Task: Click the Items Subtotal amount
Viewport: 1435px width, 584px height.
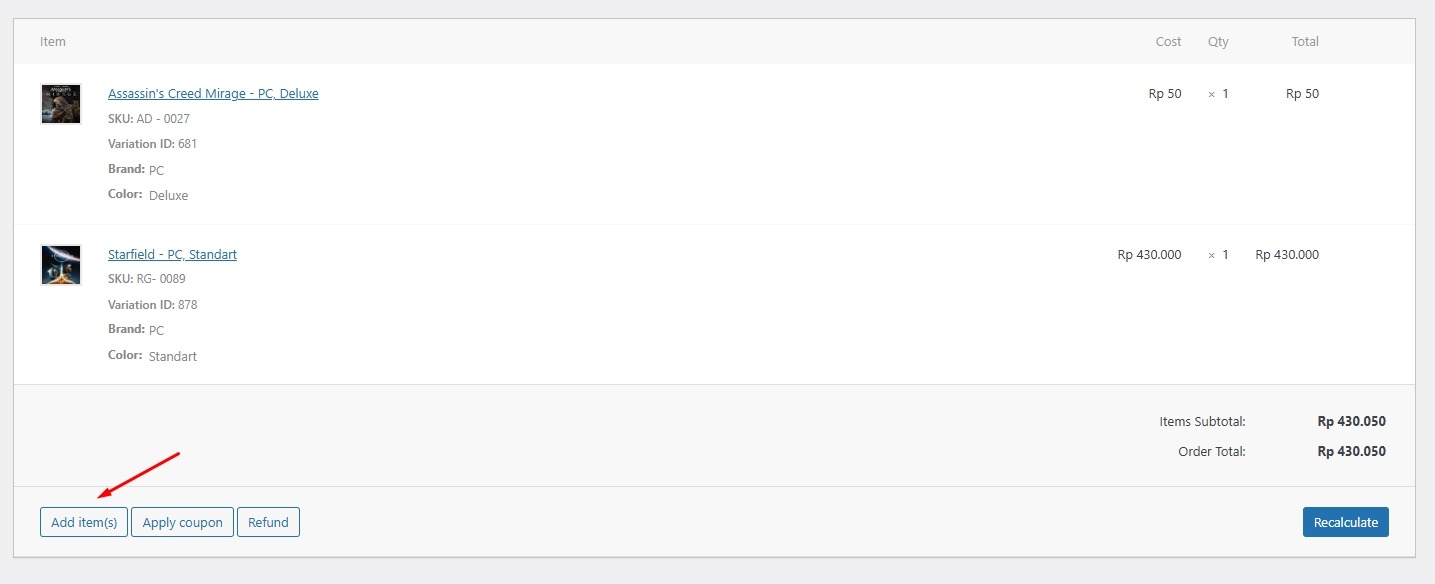Action: 1352,421
